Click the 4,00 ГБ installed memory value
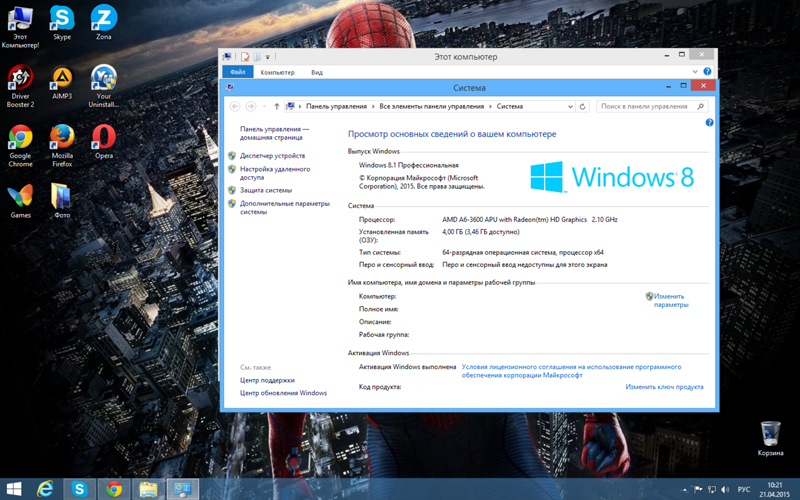Screen dimensions: 800x500 (481, 232)
